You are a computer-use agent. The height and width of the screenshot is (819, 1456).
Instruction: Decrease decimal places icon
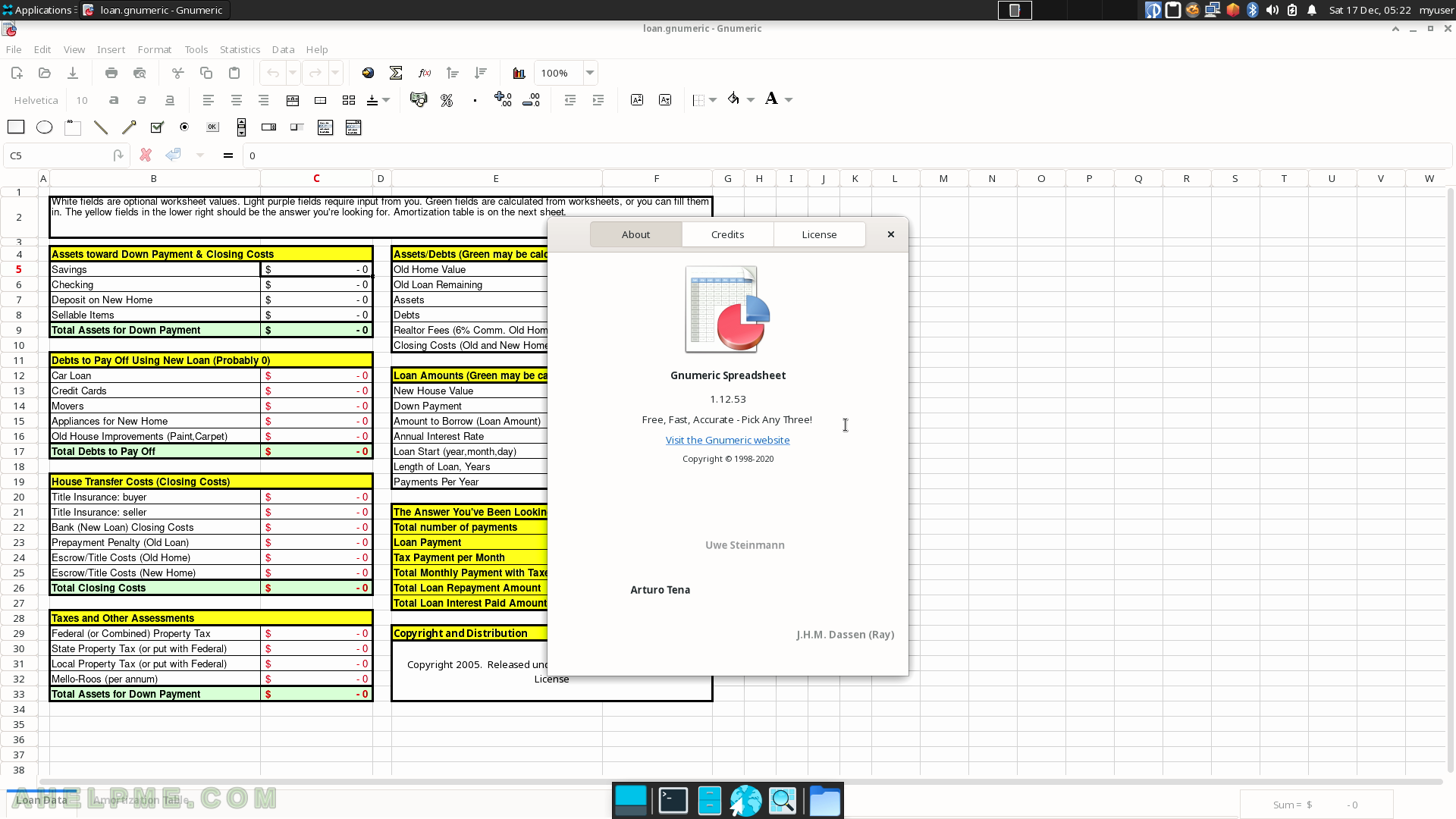pyautogui.click(x=531, y=99)
